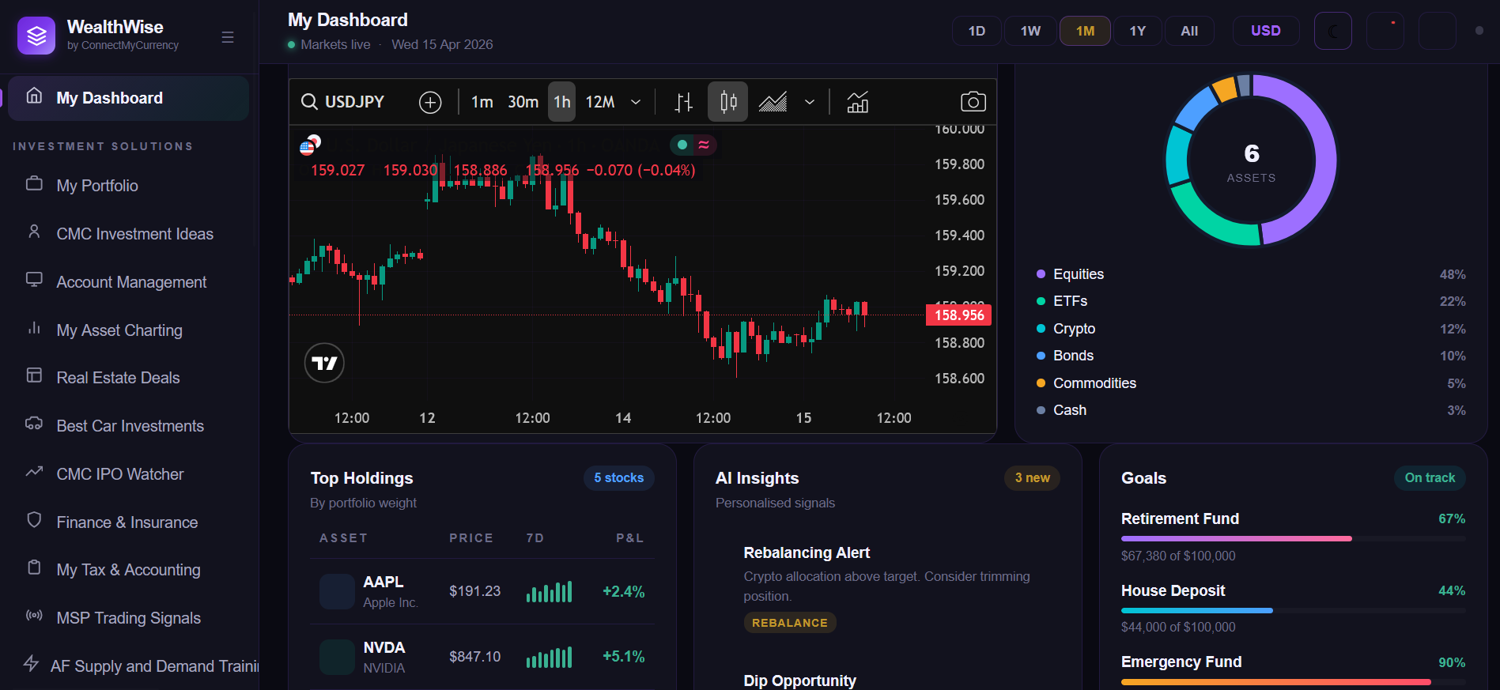Go to CMC IPO Watcher

(120, 474)
